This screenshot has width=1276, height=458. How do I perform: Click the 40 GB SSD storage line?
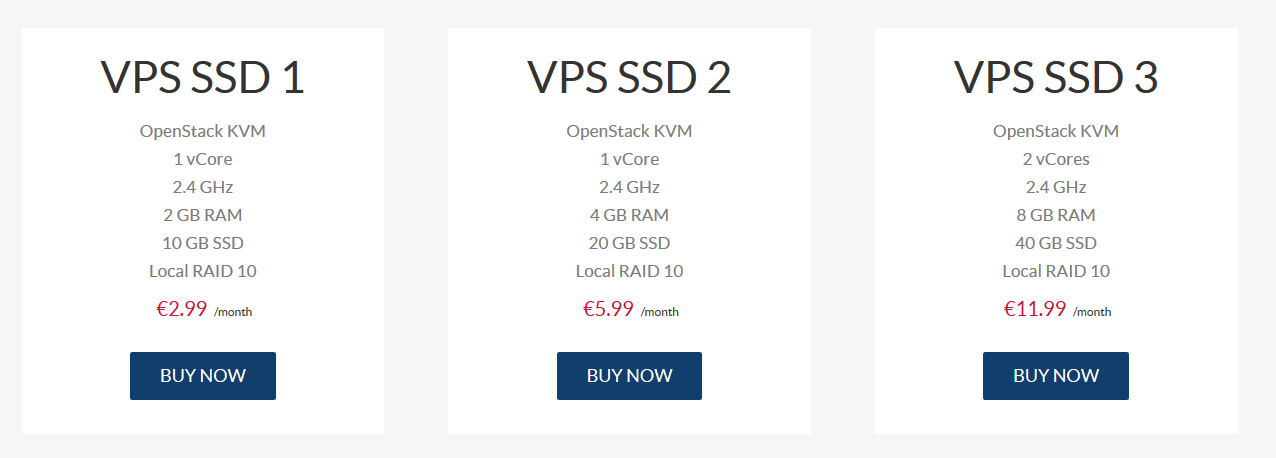(1056, 243)
